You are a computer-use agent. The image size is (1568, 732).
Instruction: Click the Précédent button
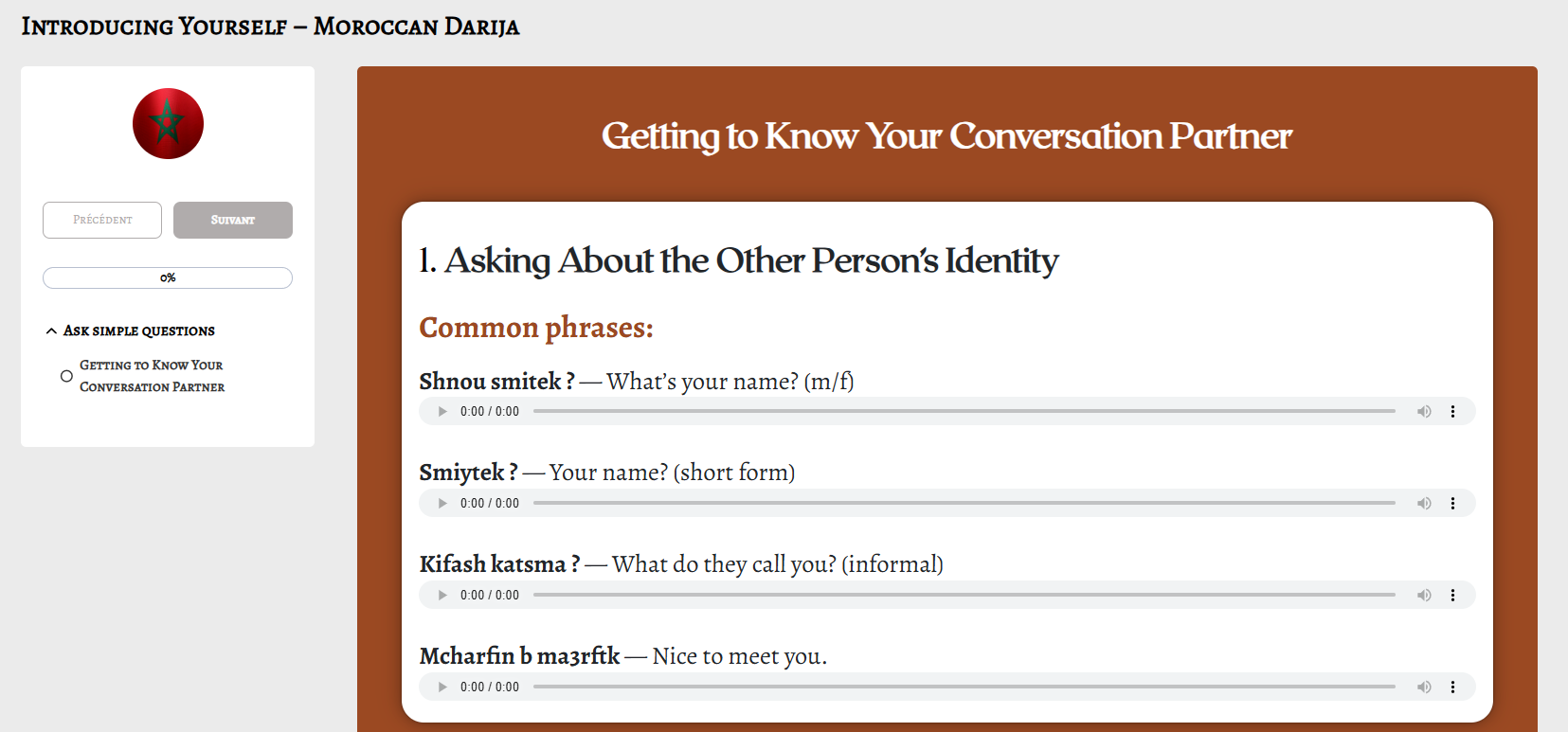click(102, 220)
